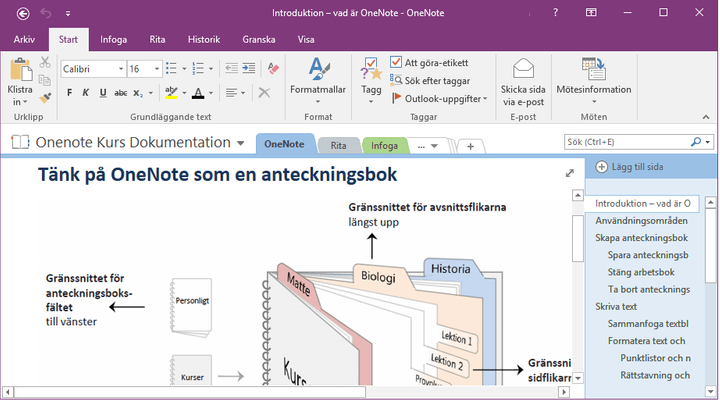Click the Undo arrow in title bar
This screenshot has height=401, width=720.
pyautogui.click(x=45, y=13)
